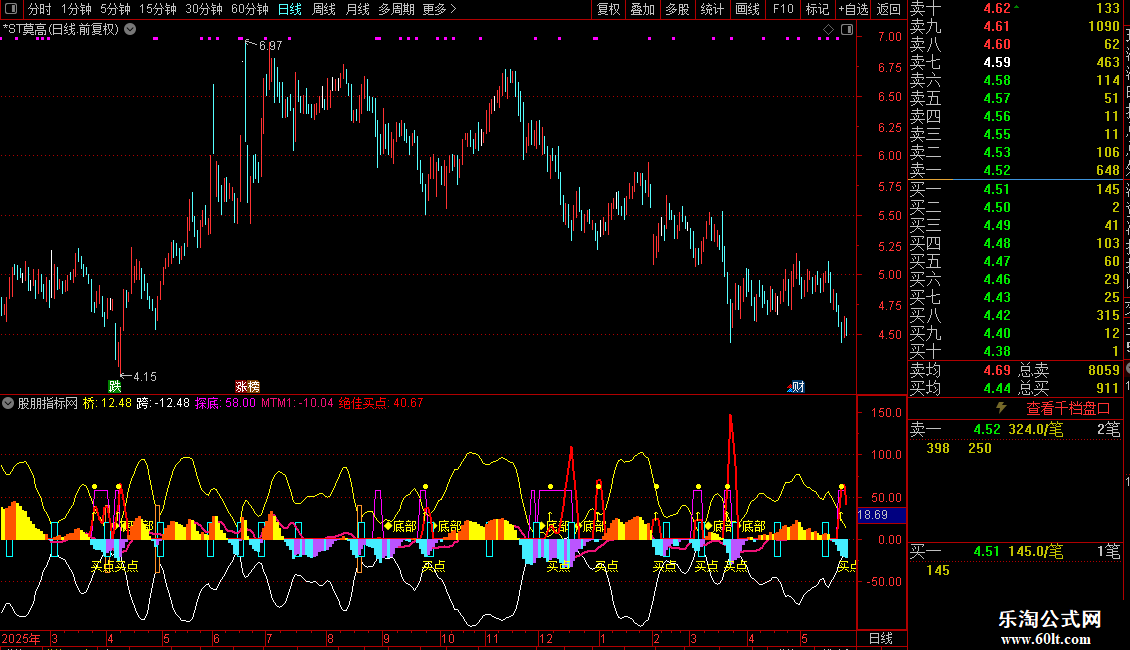This screenshot has width=1130, height=650.
Task: Toggle the left sidebar panel icon
Action: click(11, 9)
